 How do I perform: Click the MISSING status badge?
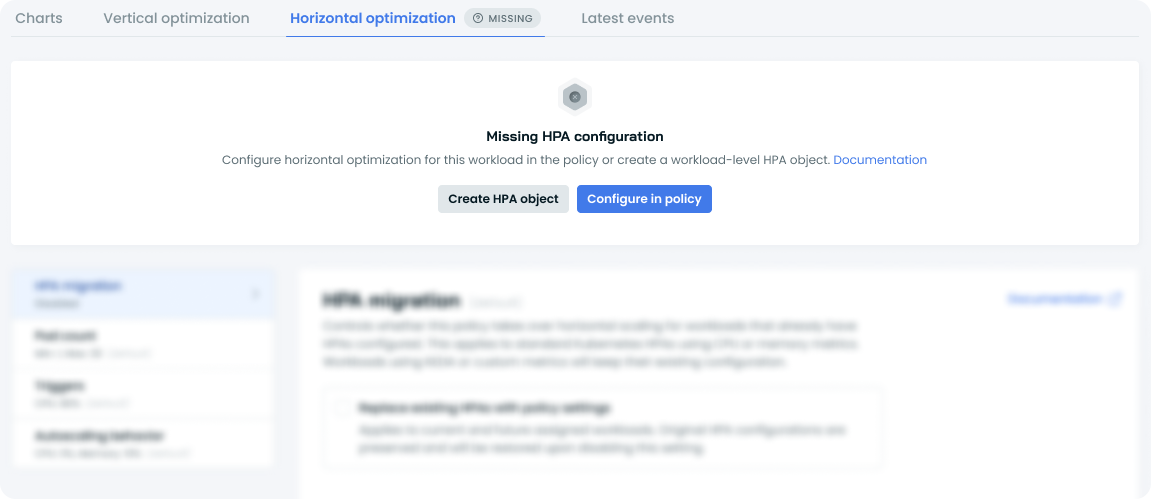(503, 18)
